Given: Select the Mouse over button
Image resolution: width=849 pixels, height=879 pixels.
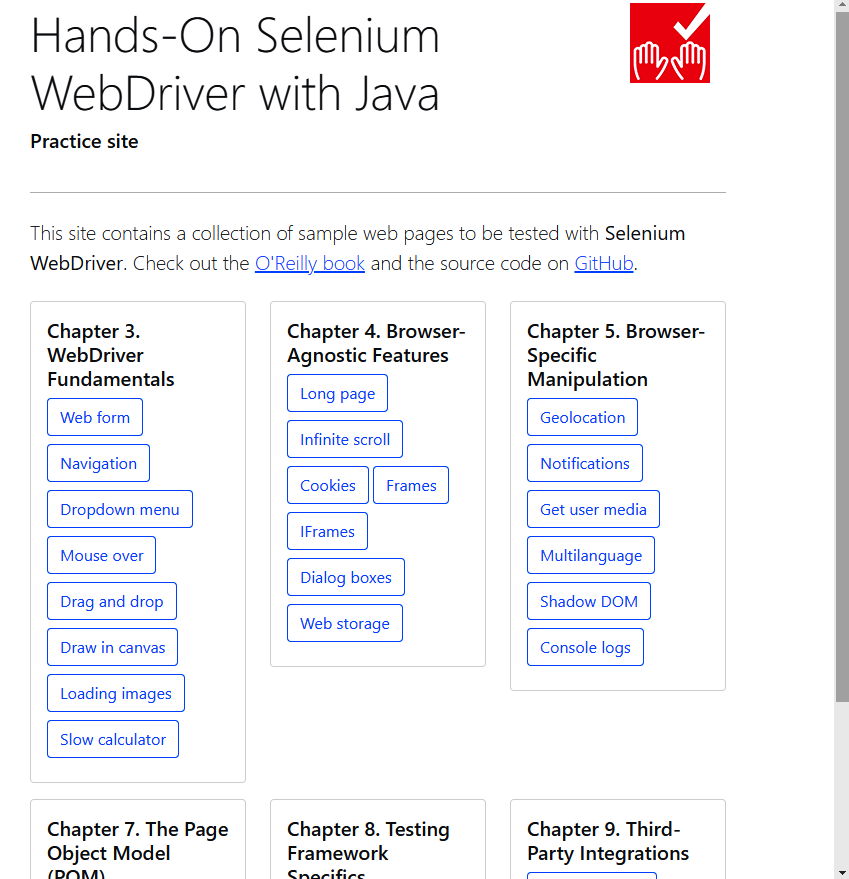Looking at the screenshot, I should [101, 556].
